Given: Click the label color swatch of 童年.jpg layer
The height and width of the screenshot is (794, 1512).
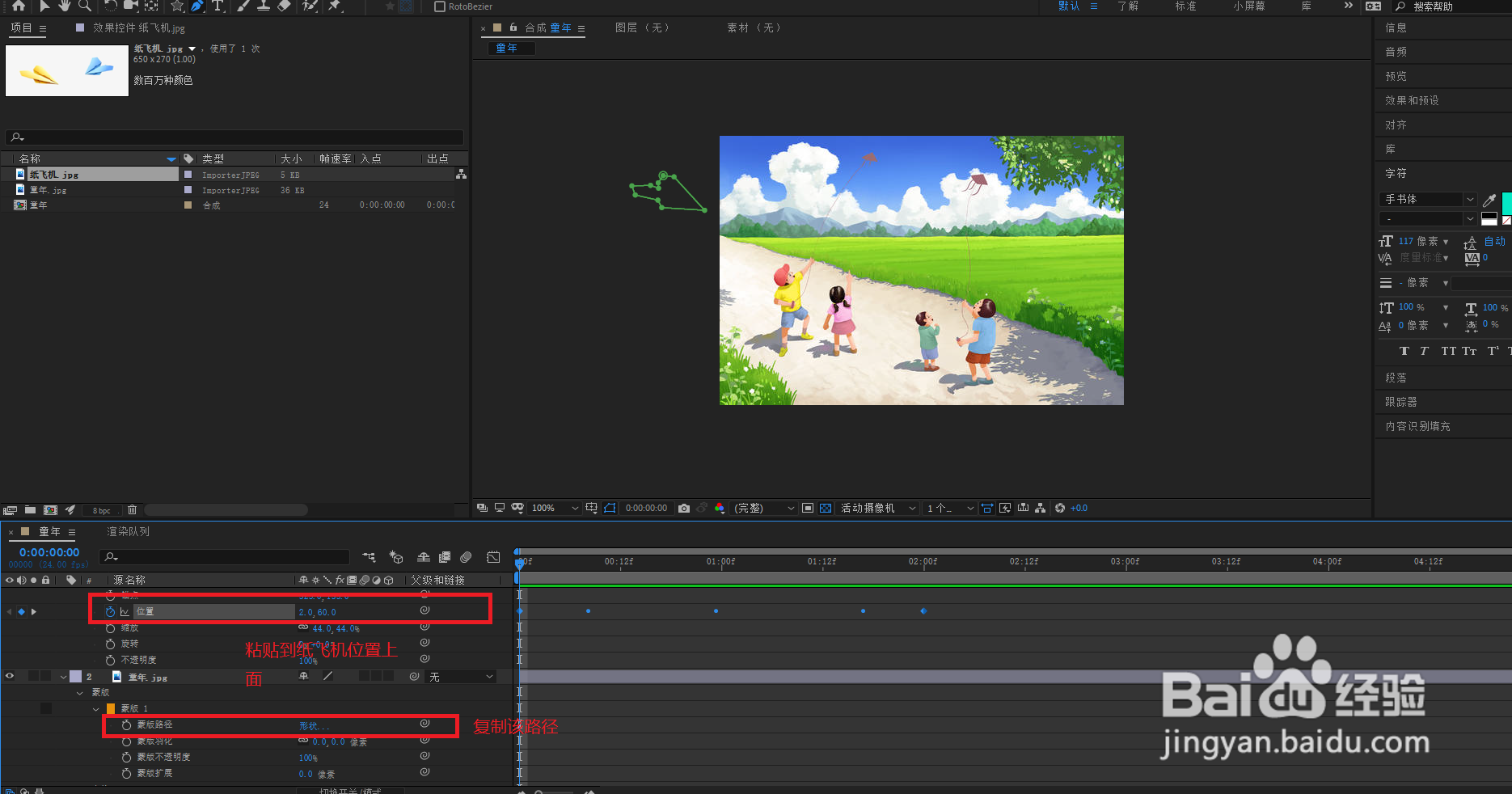Looking at the screenshot, I should 75,677.
